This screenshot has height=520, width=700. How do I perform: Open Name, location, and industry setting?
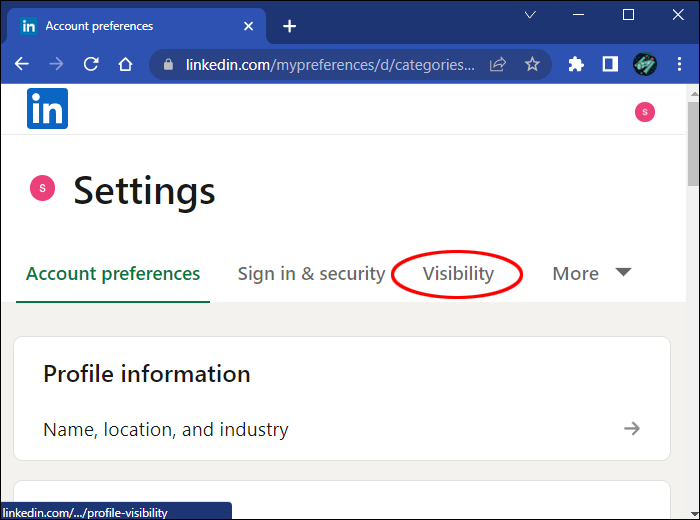[x=342, y=429]
